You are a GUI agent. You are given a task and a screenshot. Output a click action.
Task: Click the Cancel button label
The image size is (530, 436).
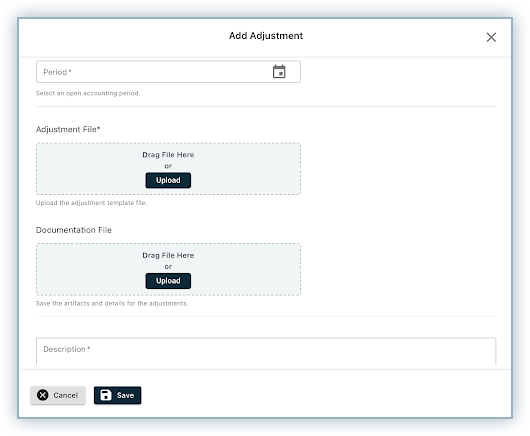66,395
